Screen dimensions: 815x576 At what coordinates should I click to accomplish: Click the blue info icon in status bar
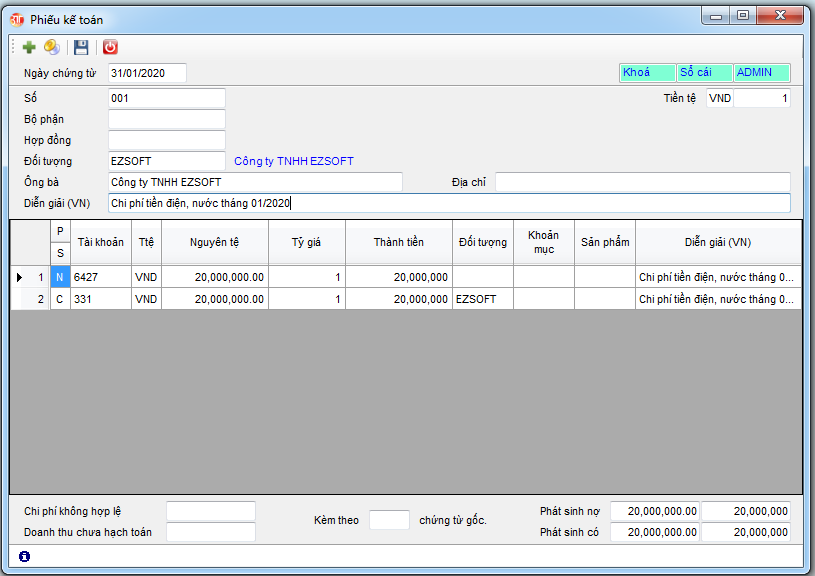tap(24, 556)
